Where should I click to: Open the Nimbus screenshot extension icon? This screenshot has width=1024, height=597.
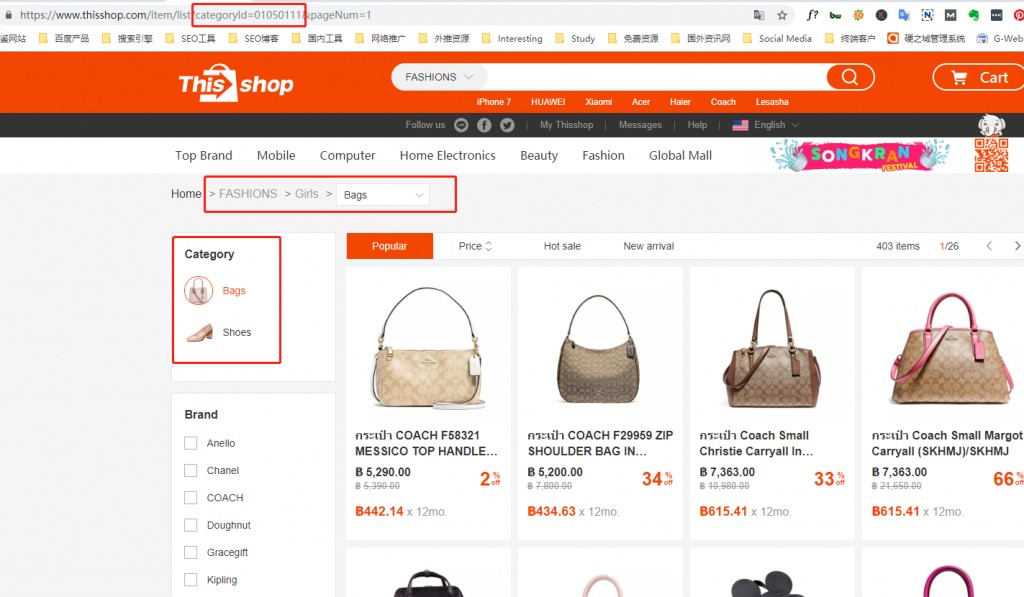point(927,15)
